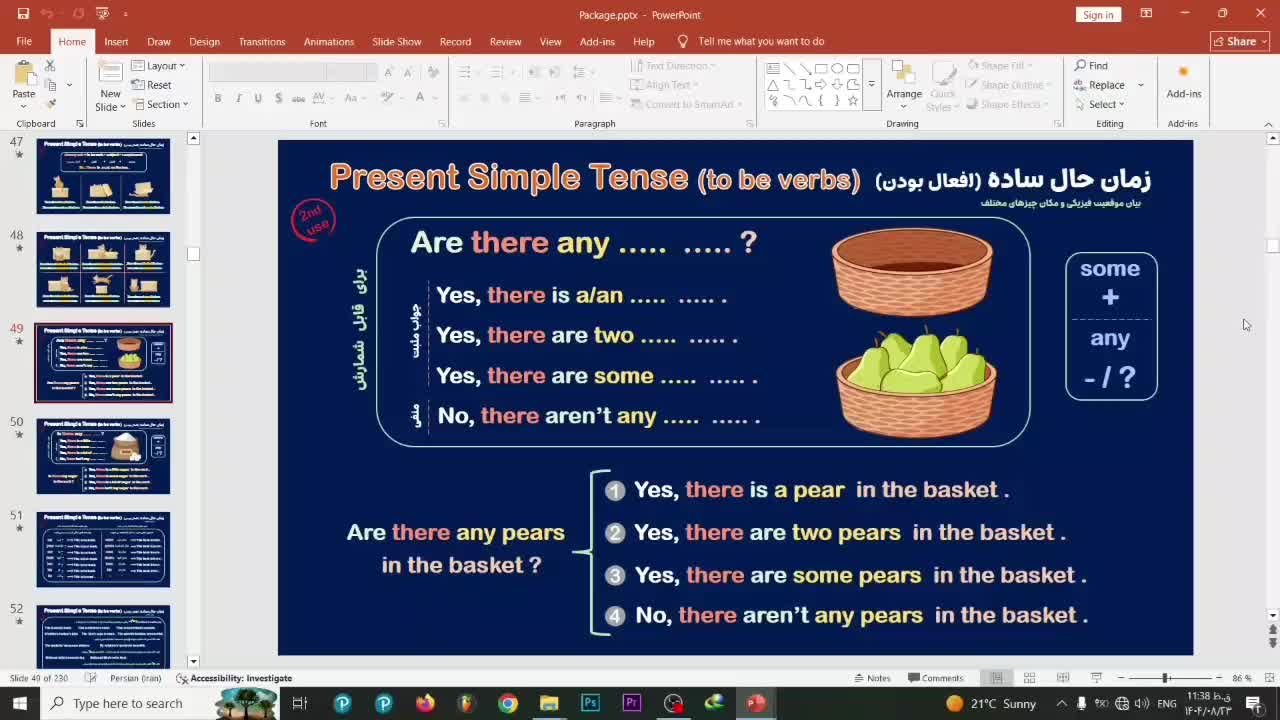Open the Transitions tab
This screenshot has height=720, width=1280.
pyautogui.click(x=262, y=42)
